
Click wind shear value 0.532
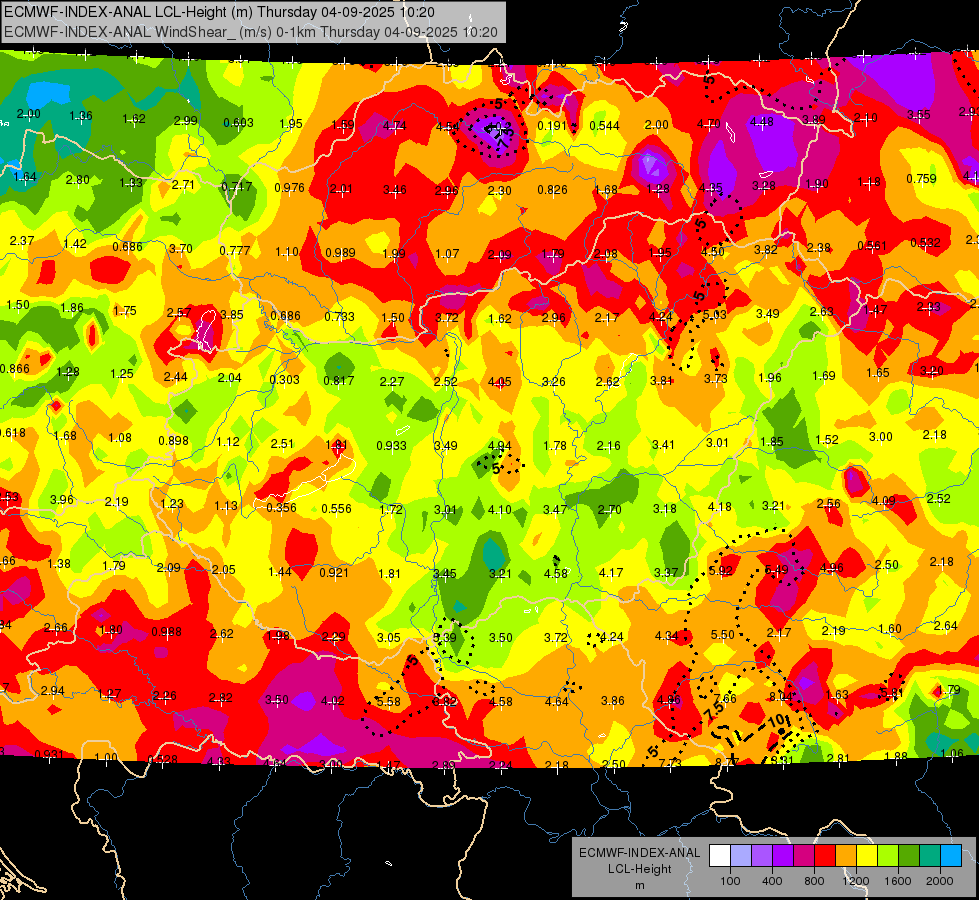[x=925, y=242]
